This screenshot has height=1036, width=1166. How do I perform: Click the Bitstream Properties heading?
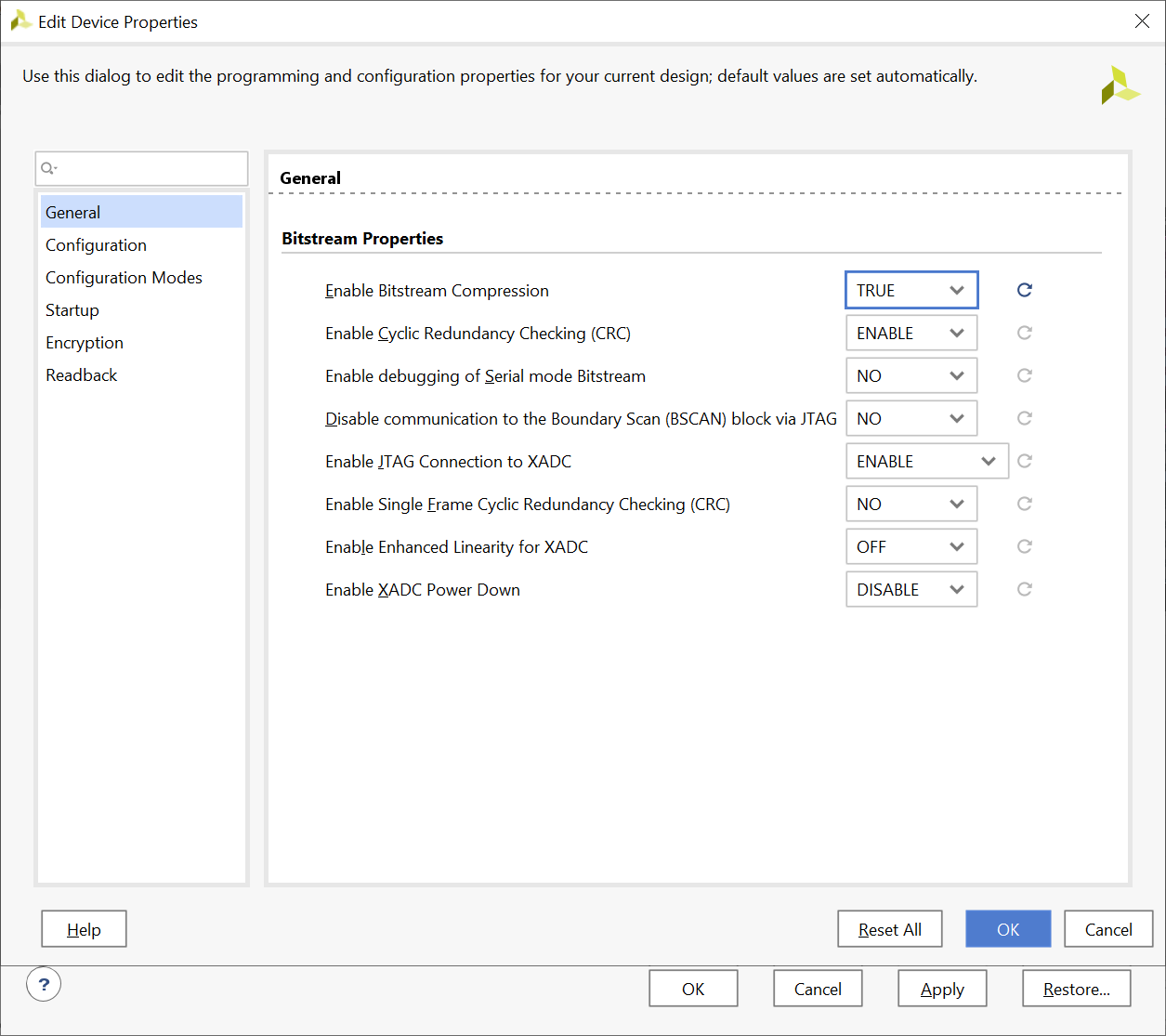362,238
